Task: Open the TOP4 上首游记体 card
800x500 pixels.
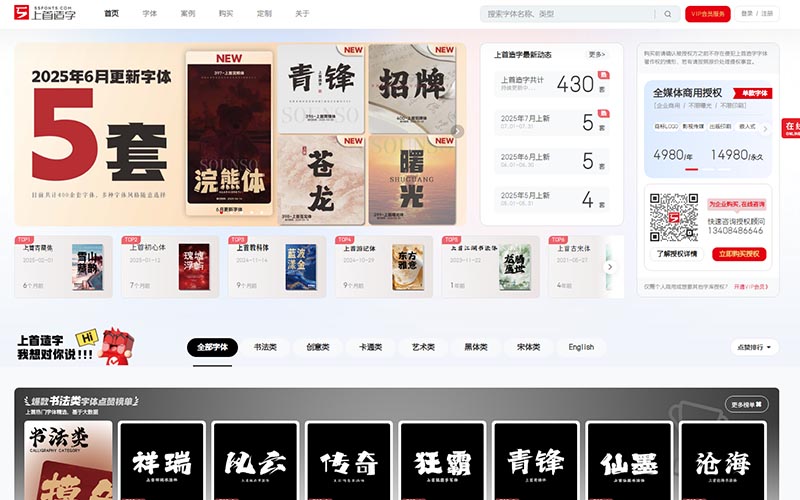Action: 384,267
